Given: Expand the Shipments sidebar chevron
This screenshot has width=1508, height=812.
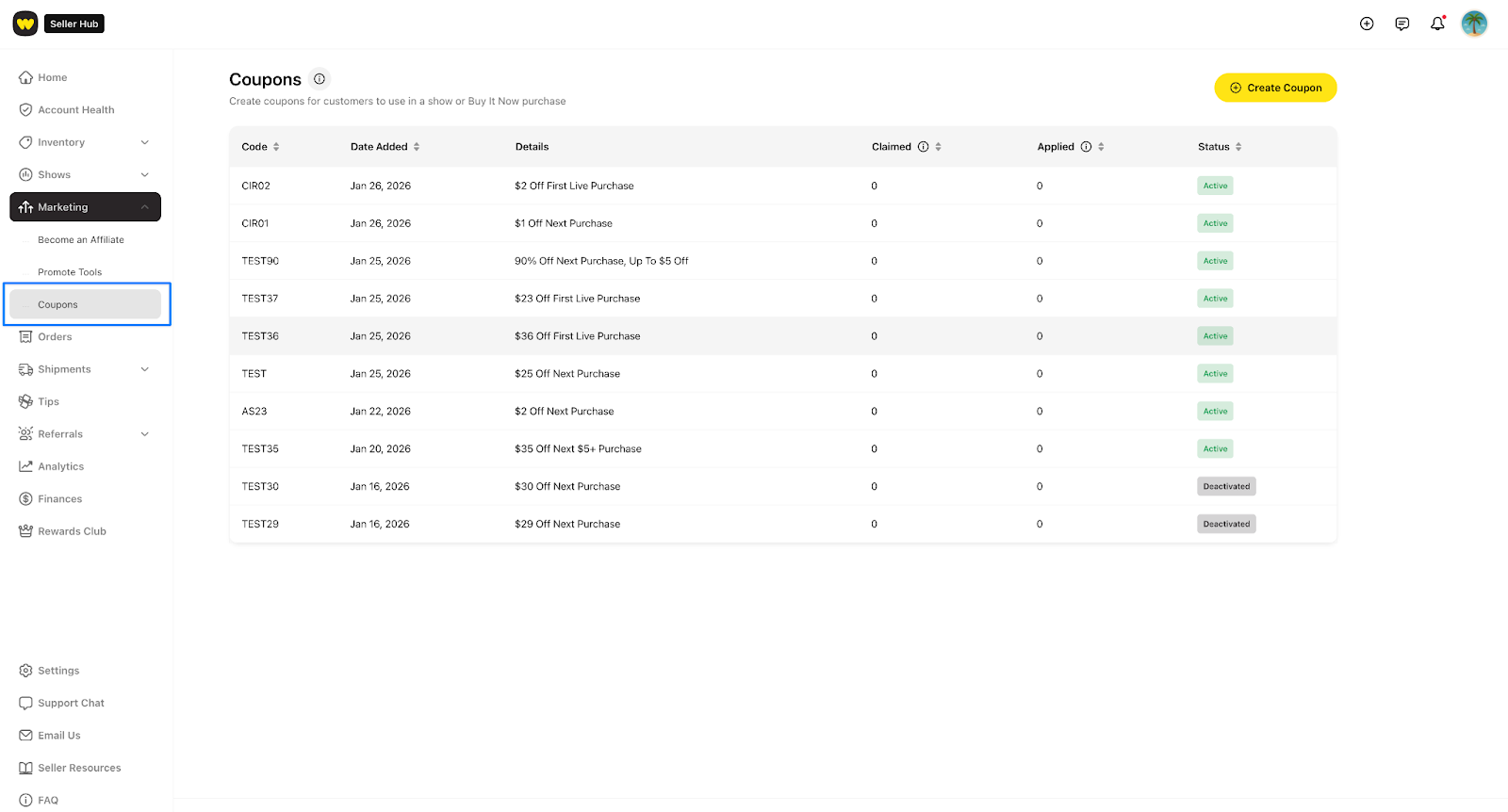Looking at the screenshot, I should pos(144,369).
